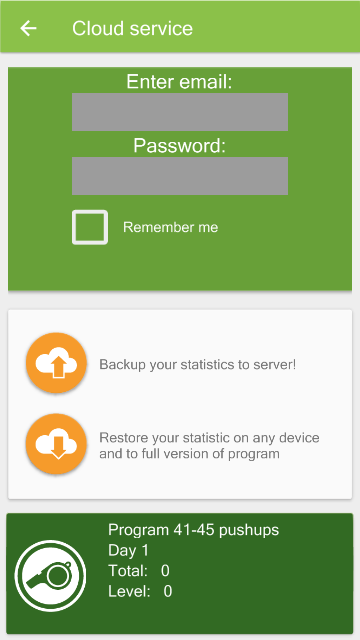Viewport: 360px width, 640px height.
Task: Click Restore your statistic on any device text
Action: (x=209, y=445)
